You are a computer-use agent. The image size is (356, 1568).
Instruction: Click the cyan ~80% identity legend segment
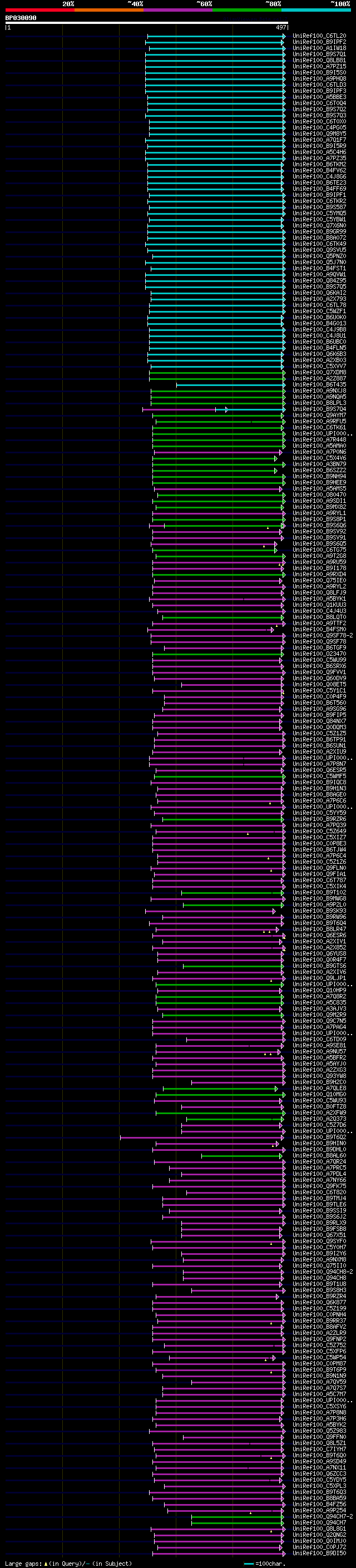pyautogui.click(x=317, y=10)
